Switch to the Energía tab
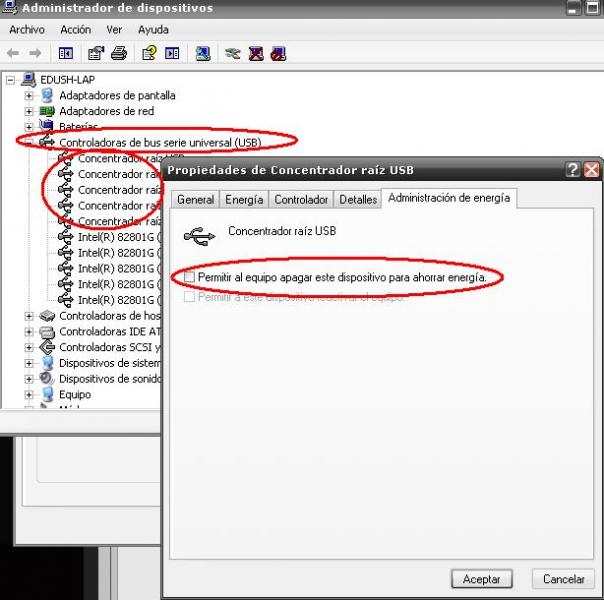Image resolution: width=604 pixels, height=600 pixels. point(244,199)
